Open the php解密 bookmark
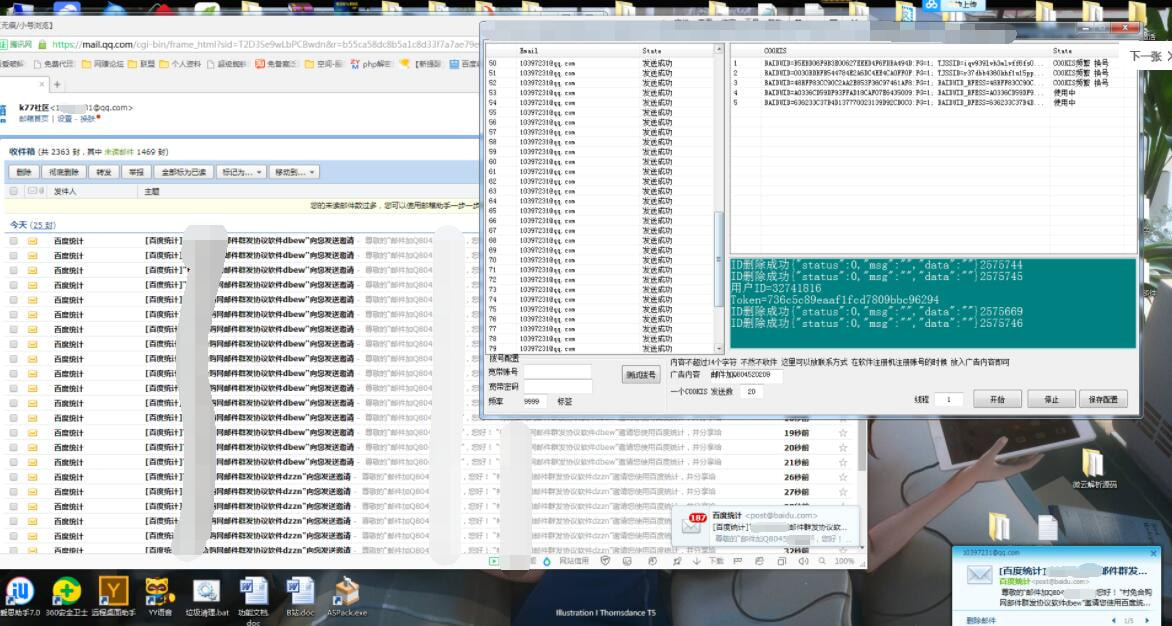 (x=370, y=64)
